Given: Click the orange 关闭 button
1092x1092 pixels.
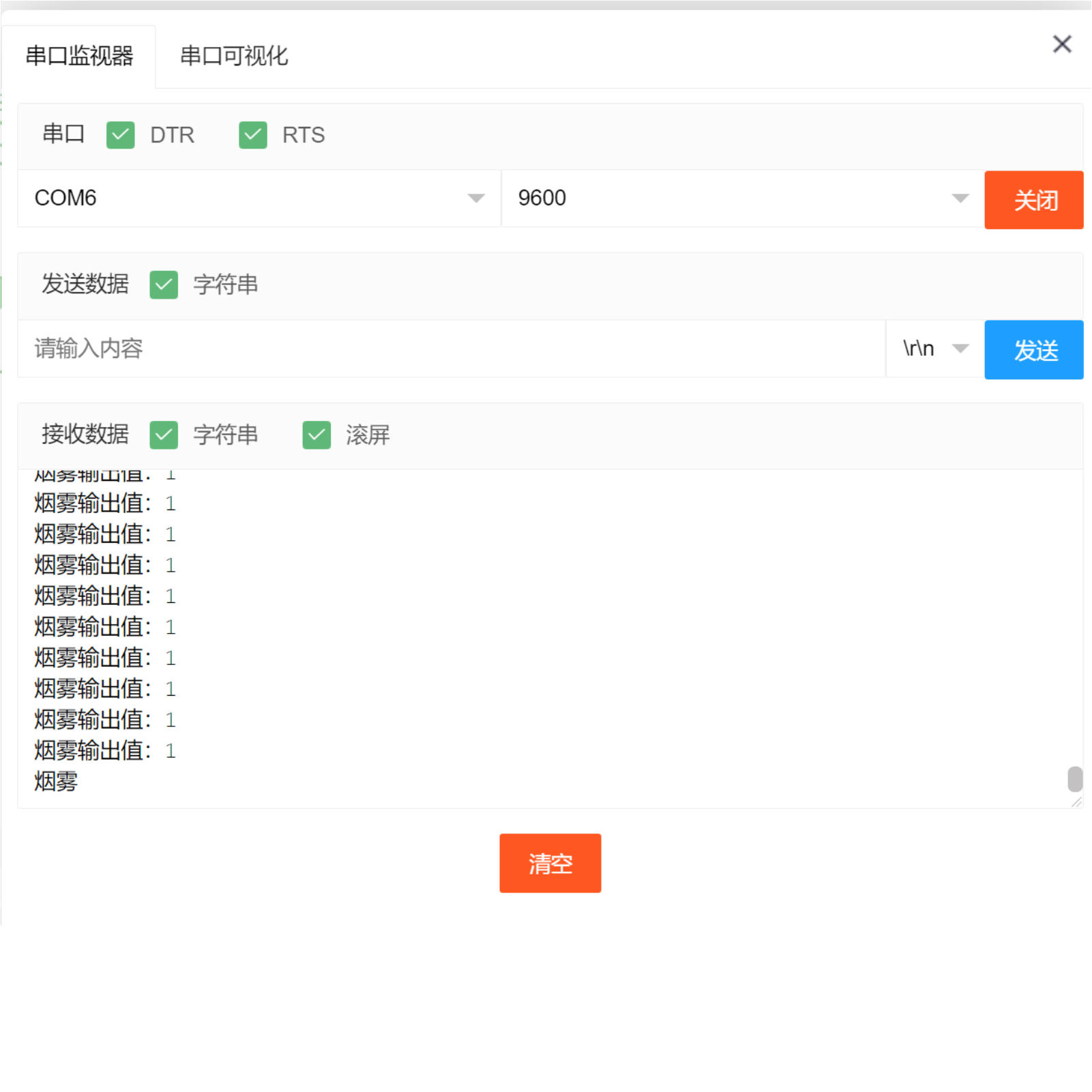Looking at the screenshot, I should [x=1033, y=200].
